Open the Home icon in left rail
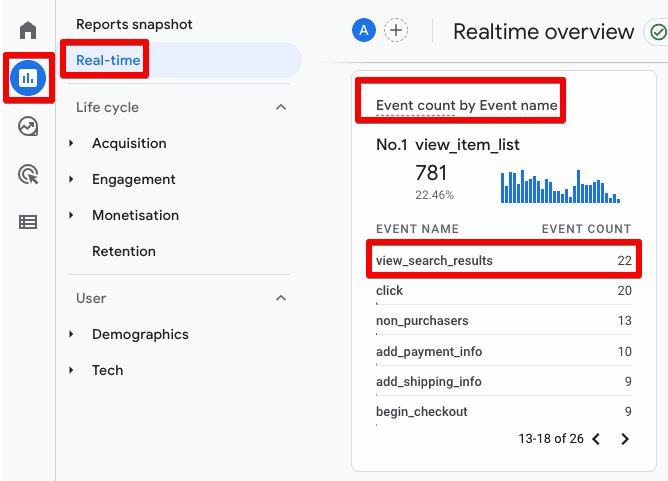The height and width of the screenshot is (481, 668). click(28, 31)
